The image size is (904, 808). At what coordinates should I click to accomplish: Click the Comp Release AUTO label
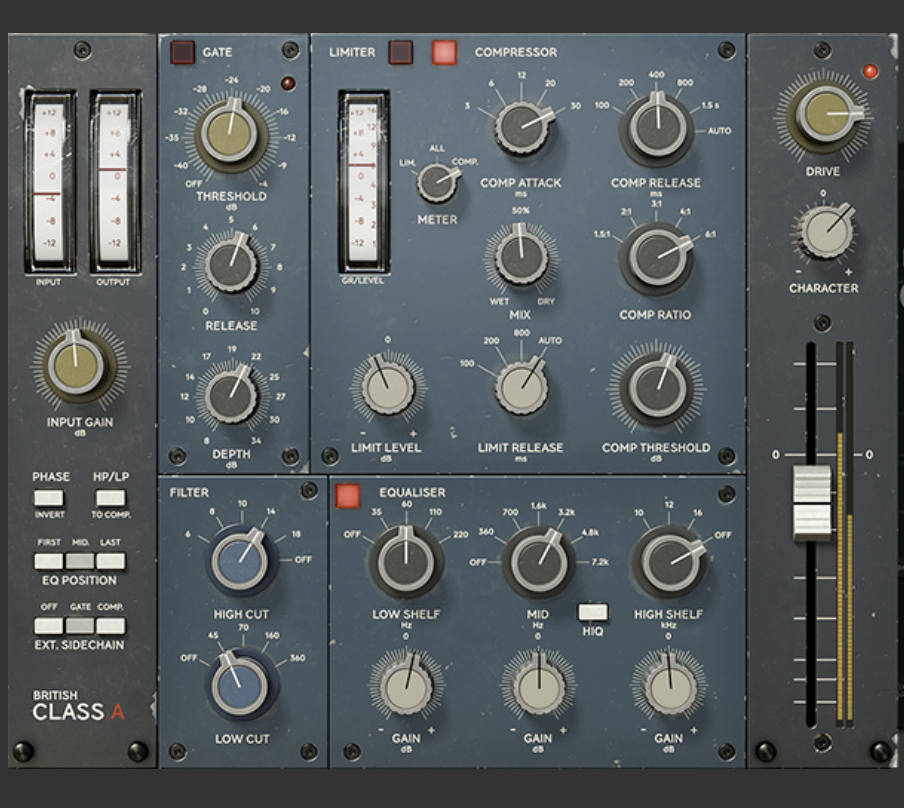point(720,131)
